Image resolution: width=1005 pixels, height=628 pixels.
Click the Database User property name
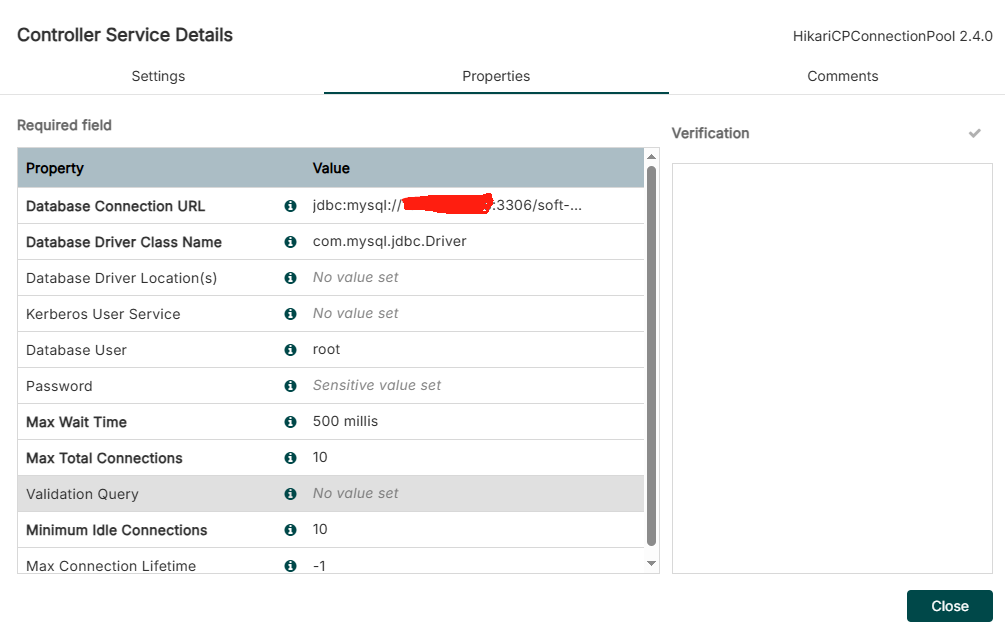click(76, 350)
